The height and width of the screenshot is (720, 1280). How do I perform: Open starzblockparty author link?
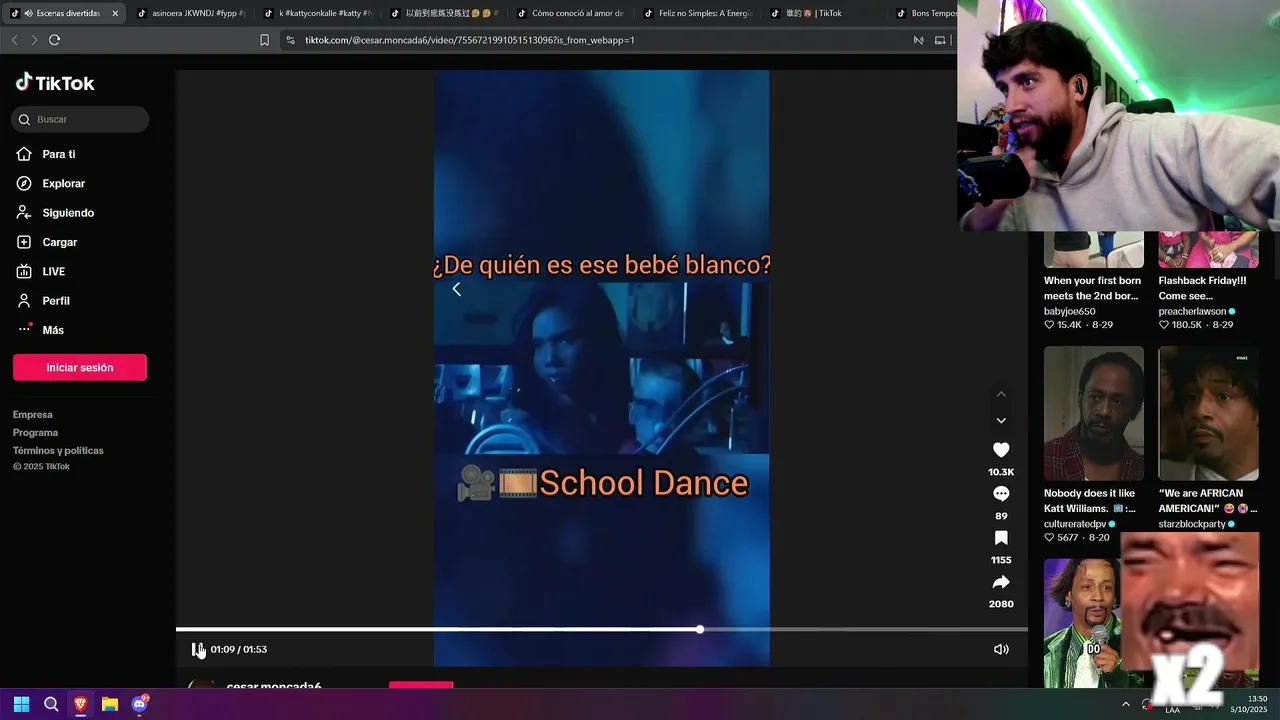(1191, 524)
